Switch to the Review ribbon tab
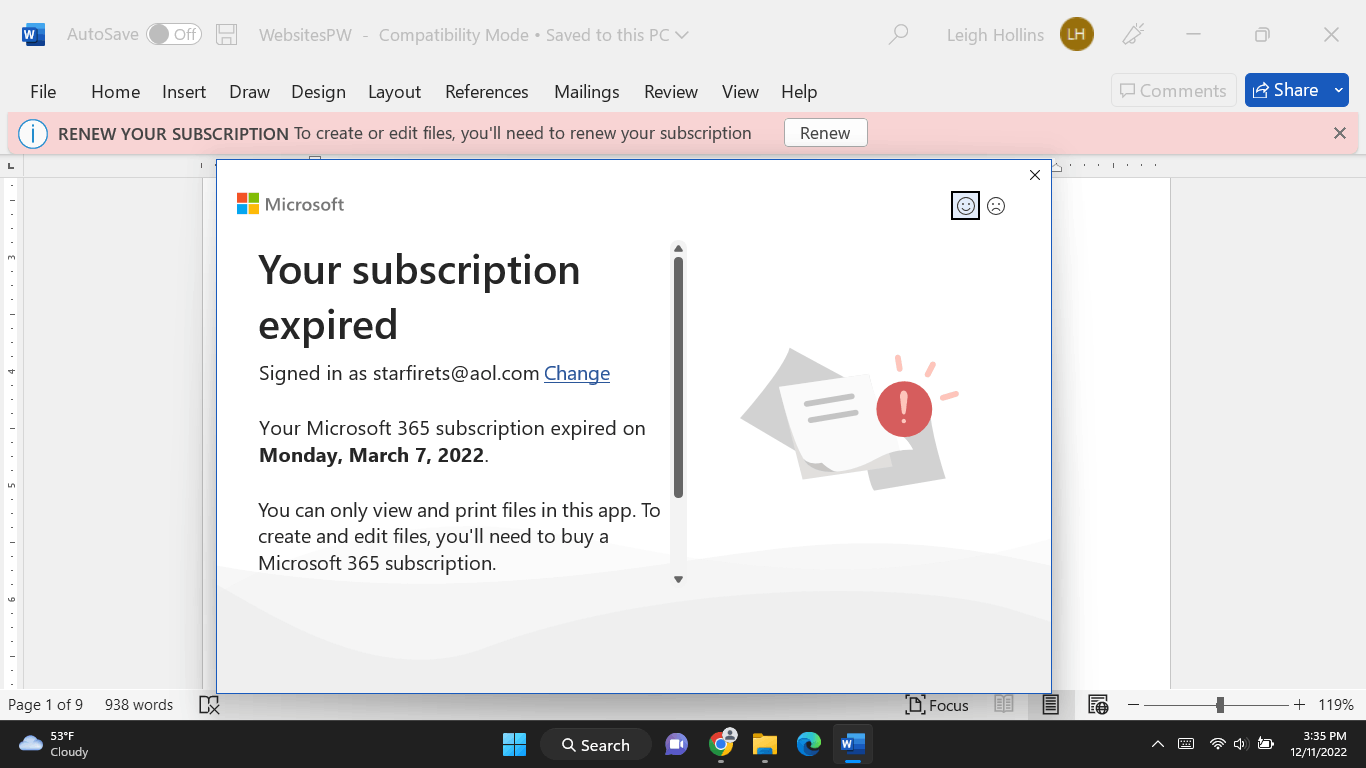 pos(670,91)
